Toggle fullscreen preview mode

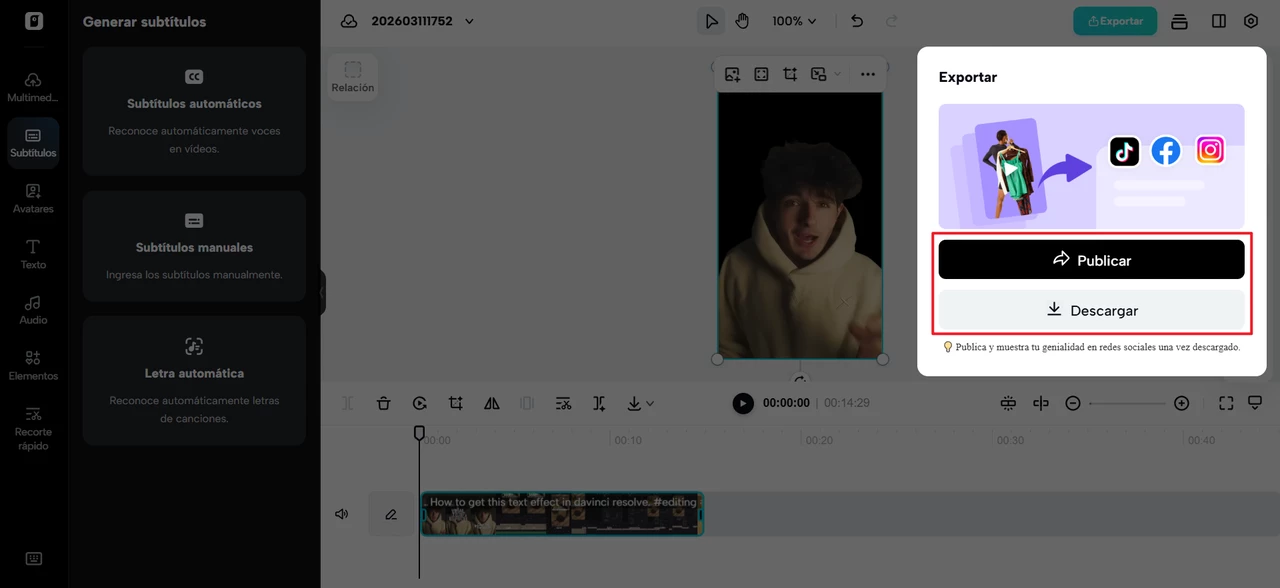pos(1226,403)
